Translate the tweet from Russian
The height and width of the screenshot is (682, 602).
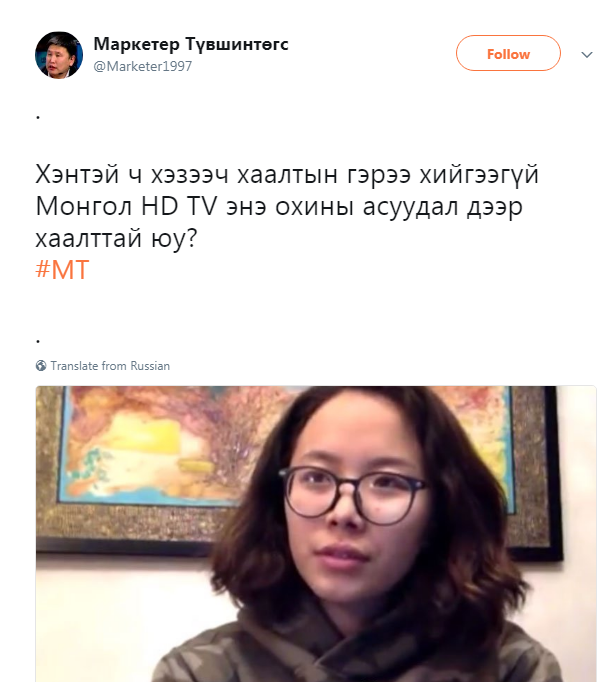click(110, 366)
